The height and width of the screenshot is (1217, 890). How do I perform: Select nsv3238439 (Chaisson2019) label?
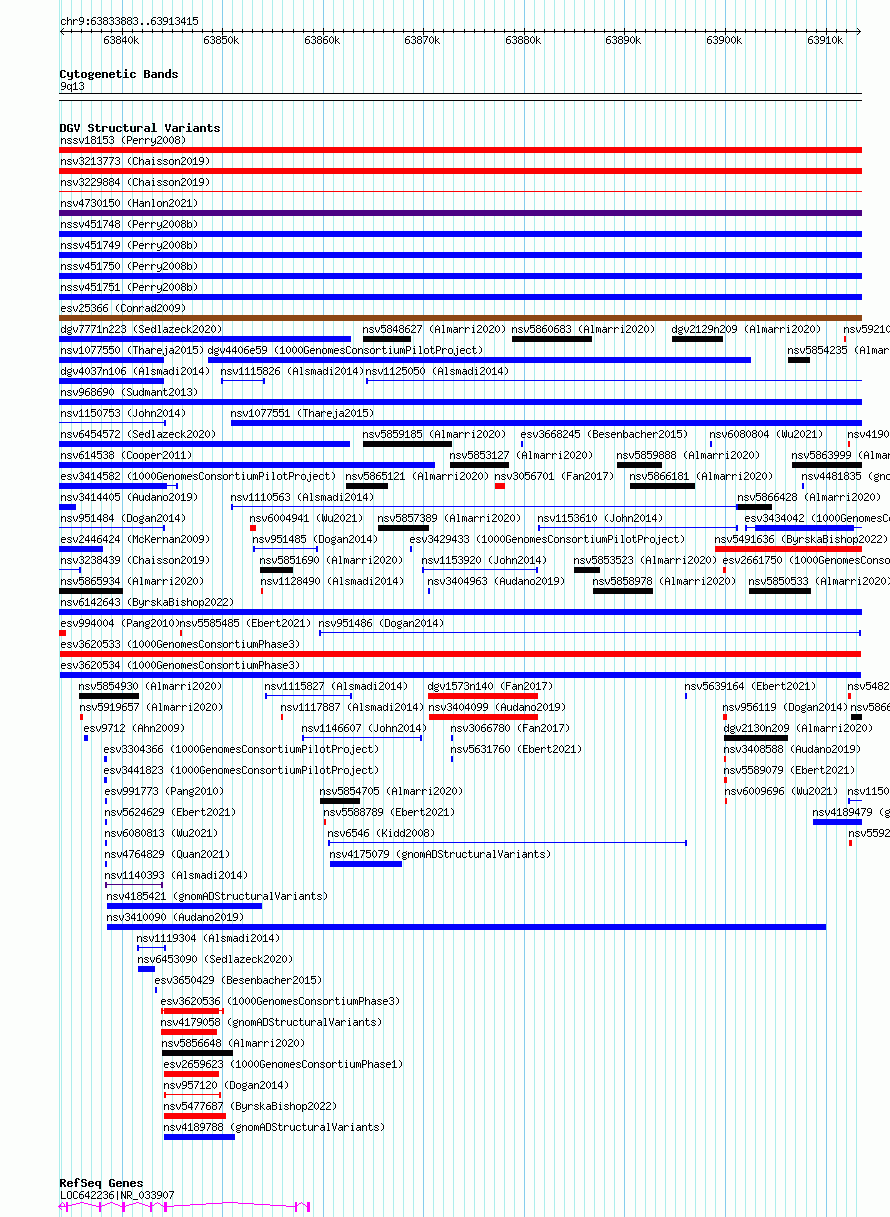[135, 560]
